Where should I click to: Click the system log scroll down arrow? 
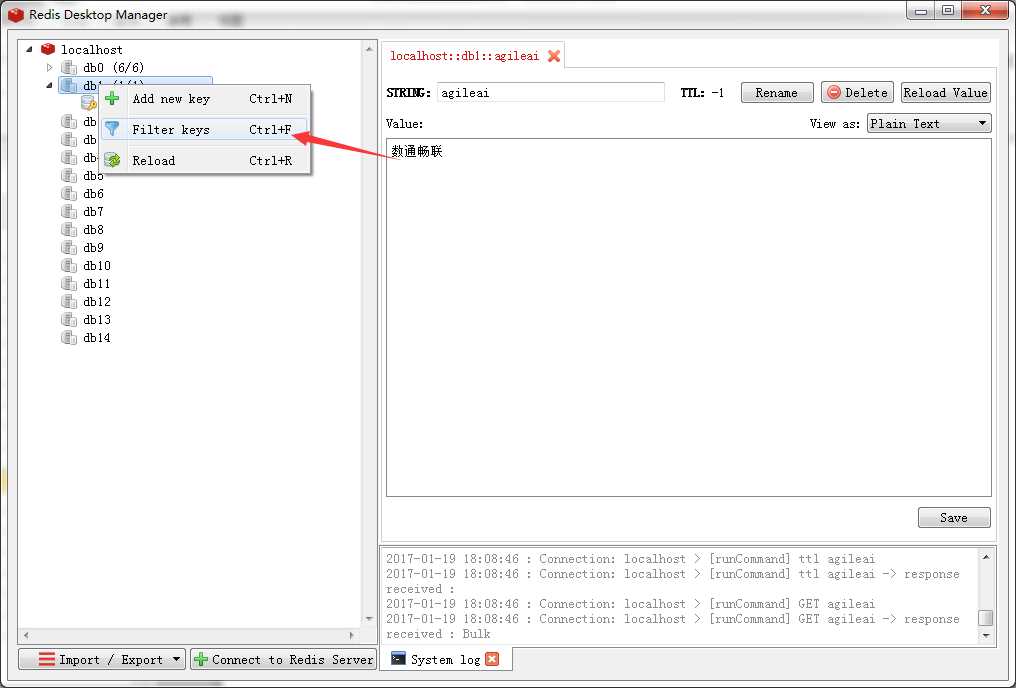pos(986,635)
